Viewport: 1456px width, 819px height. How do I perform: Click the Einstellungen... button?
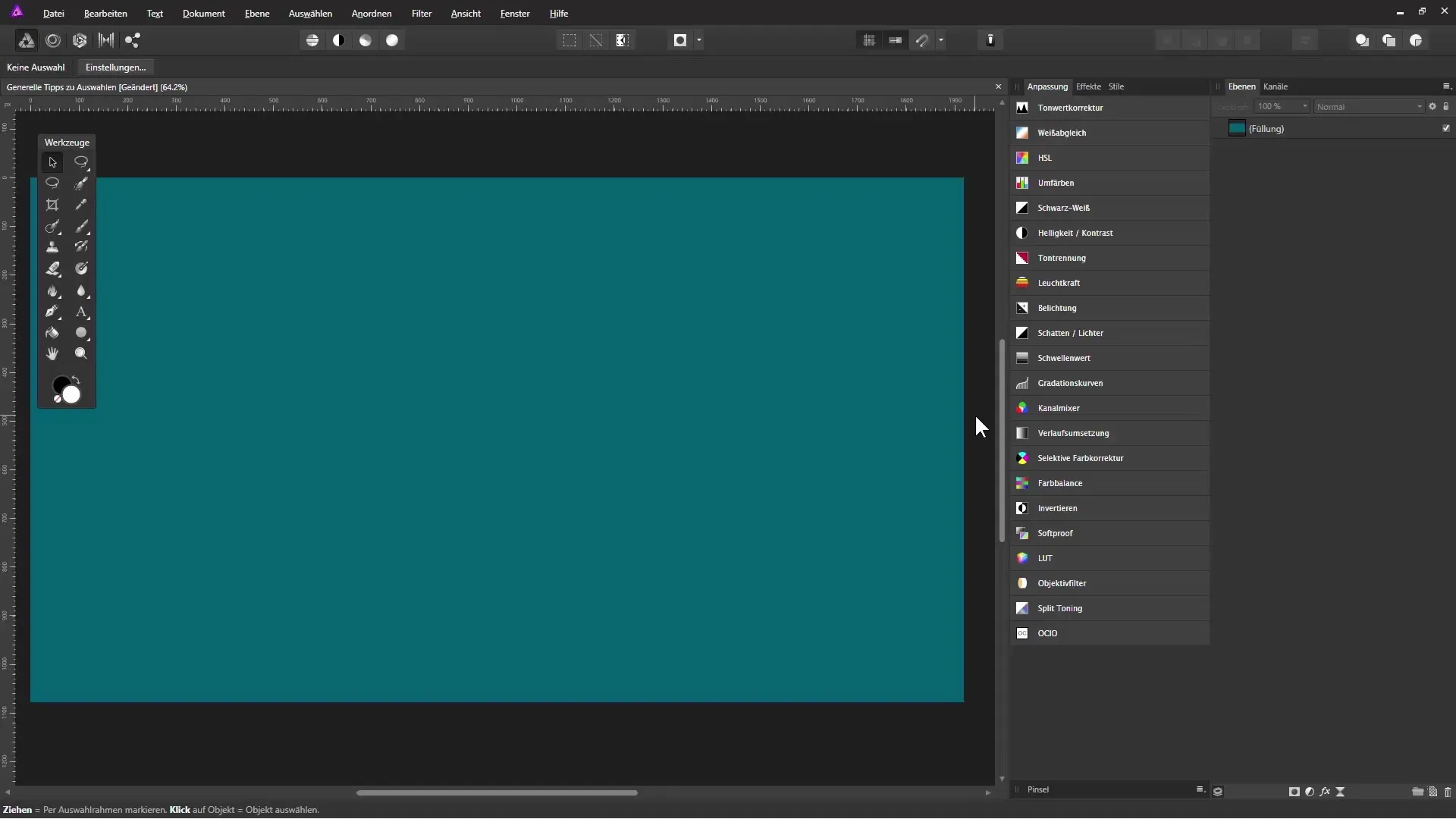pyautogui.click(x=115, y=67)
